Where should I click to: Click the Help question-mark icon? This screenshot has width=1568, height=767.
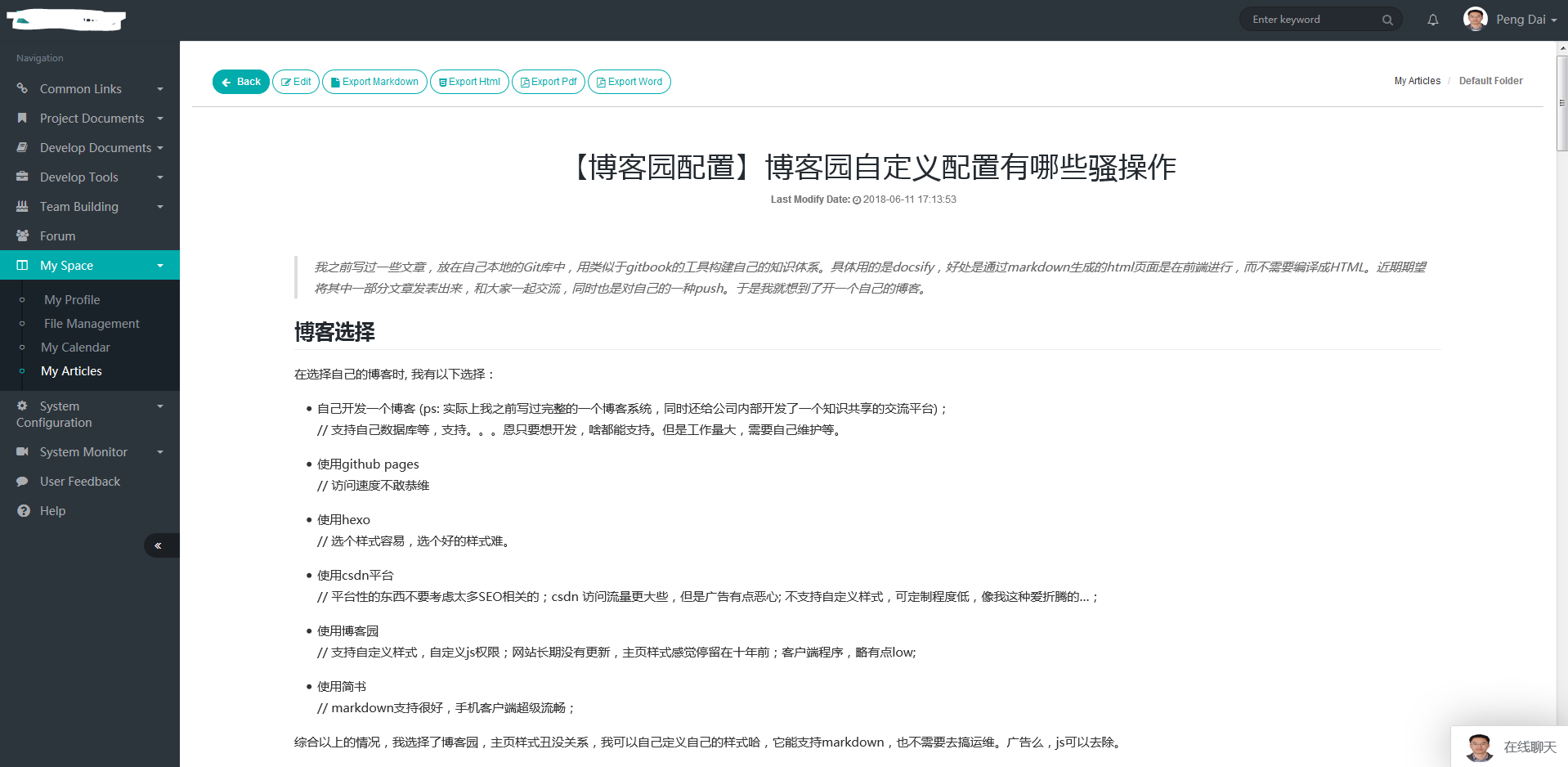coord(23,510)
